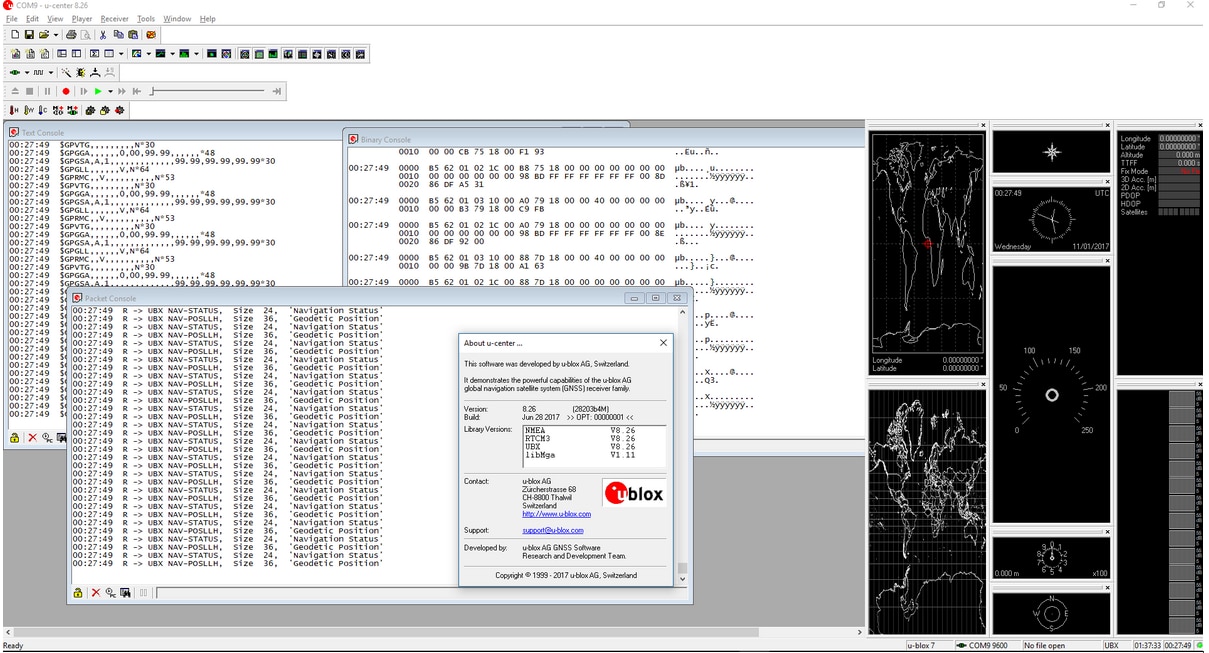Click the Table view toolbar icon
1209x653 pixels.
point(109,54)
